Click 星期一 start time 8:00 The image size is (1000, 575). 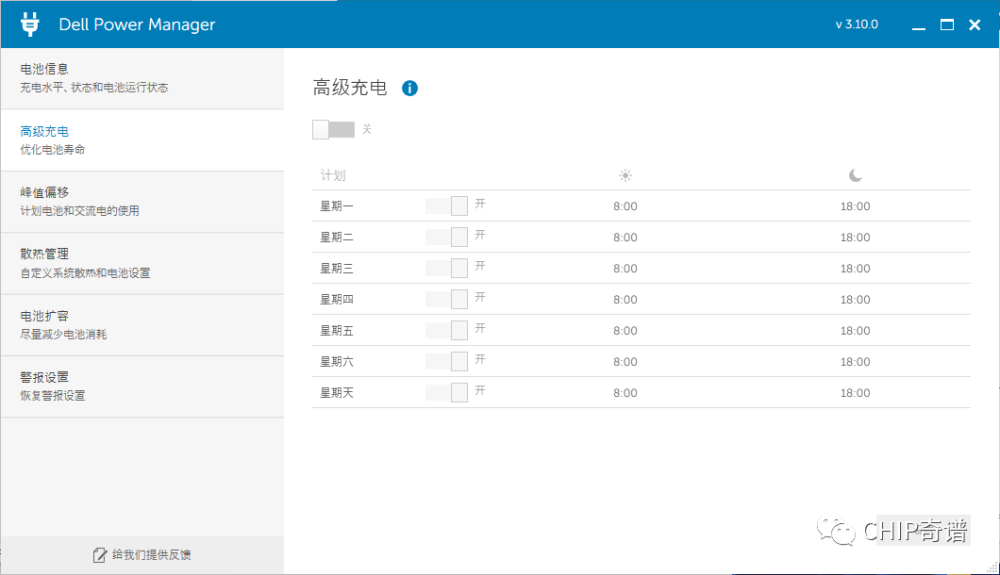[625, 207]
